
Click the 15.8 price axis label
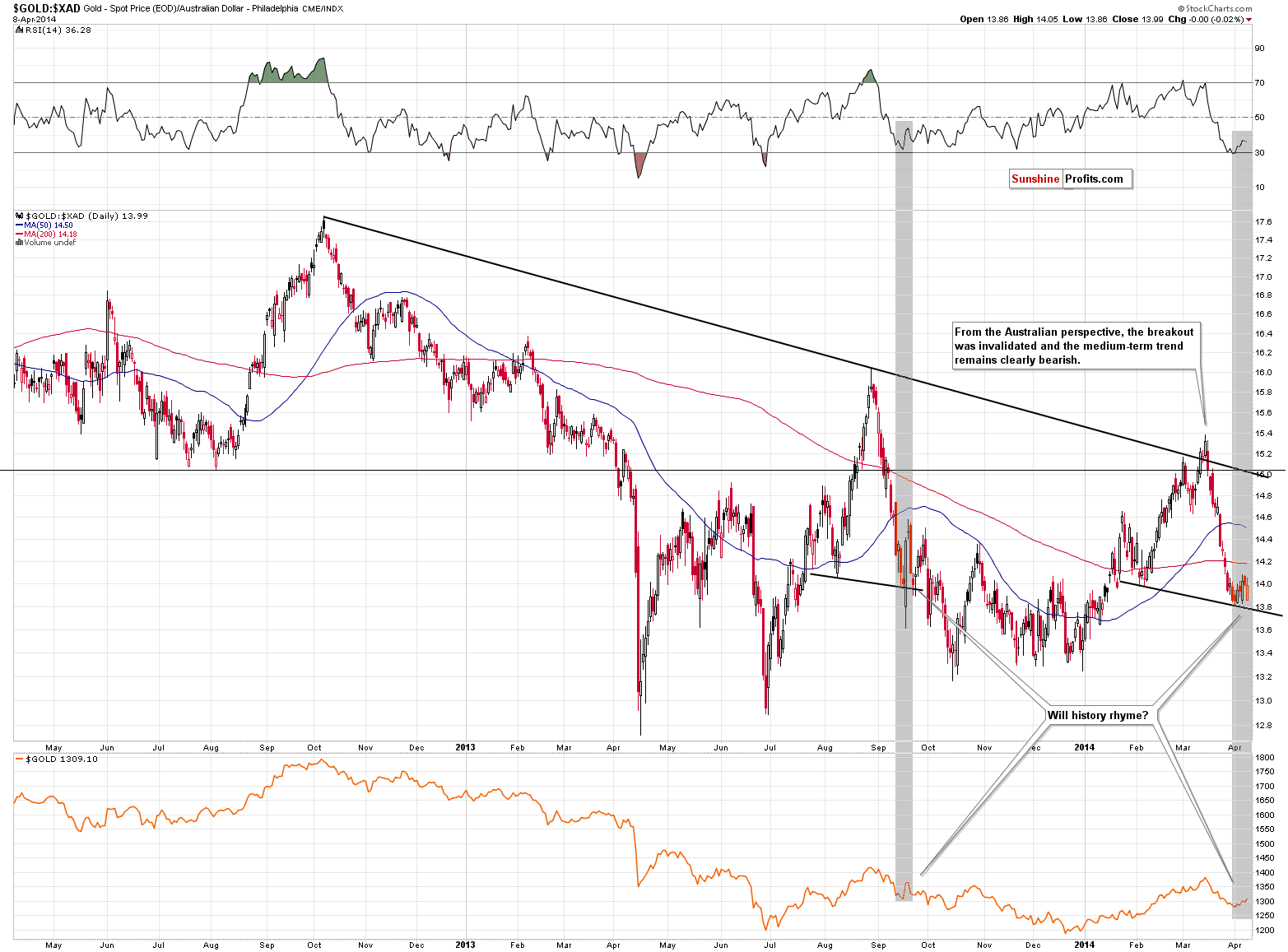[1263, 392]
